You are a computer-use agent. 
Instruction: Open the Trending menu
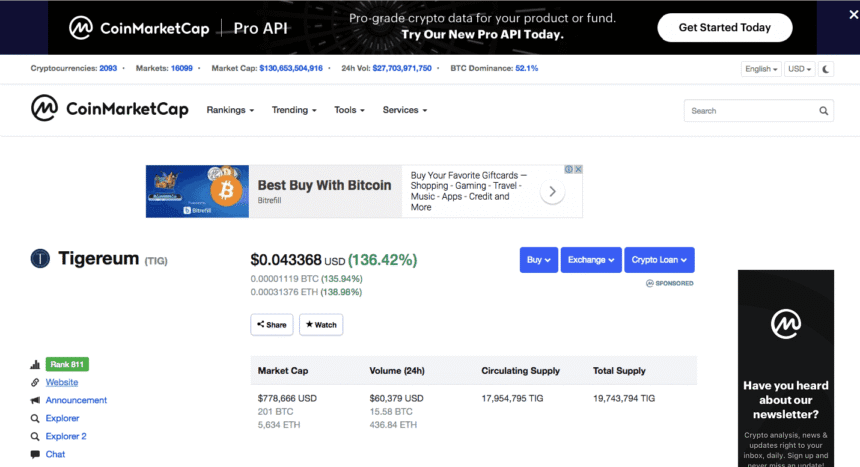pyautogui.click(x=294, y=110)
